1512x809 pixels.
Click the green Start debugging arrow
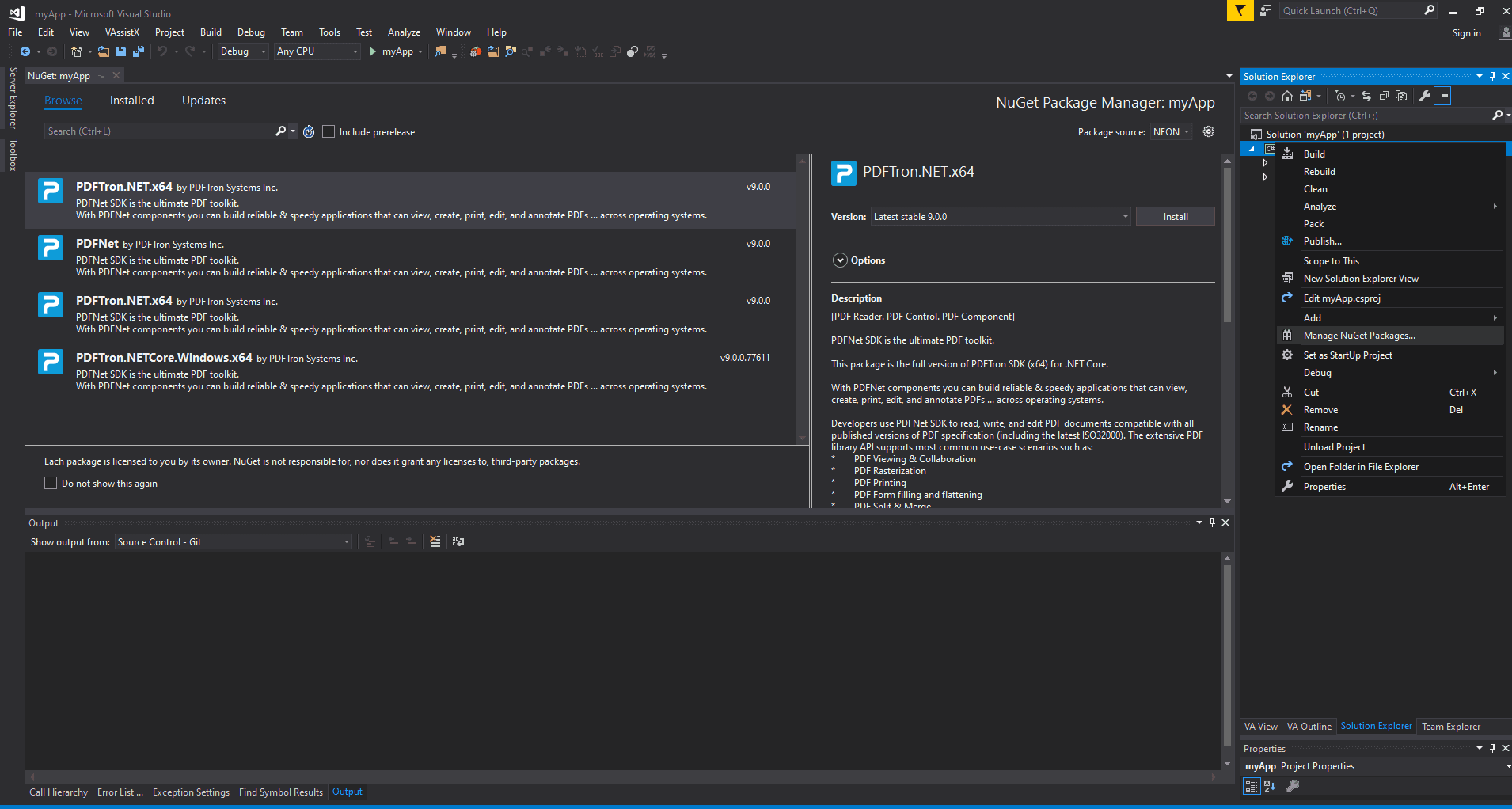point(372,51)
